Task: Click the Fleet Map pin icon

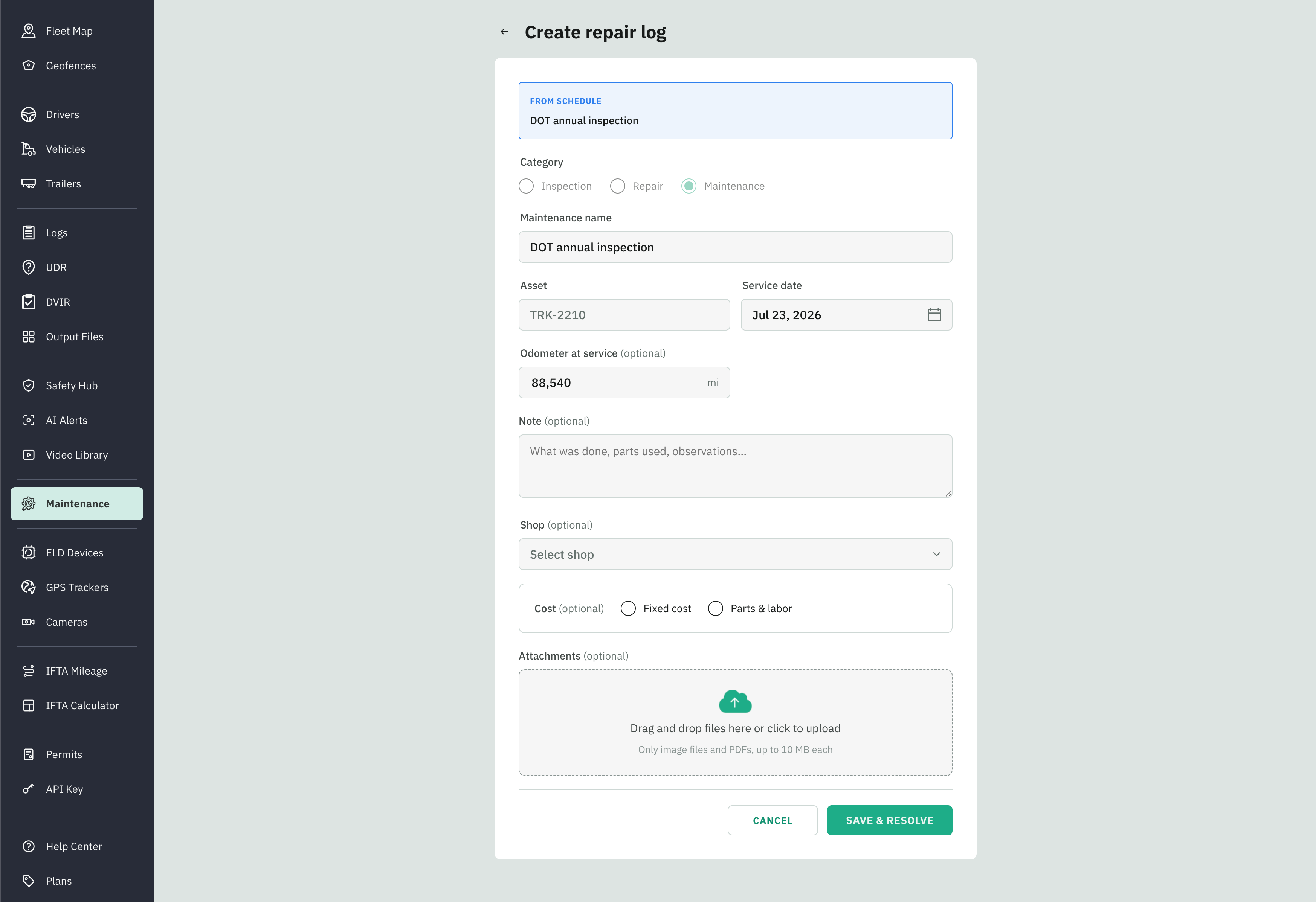Action: pyautogui.click(x=28, y=30)
